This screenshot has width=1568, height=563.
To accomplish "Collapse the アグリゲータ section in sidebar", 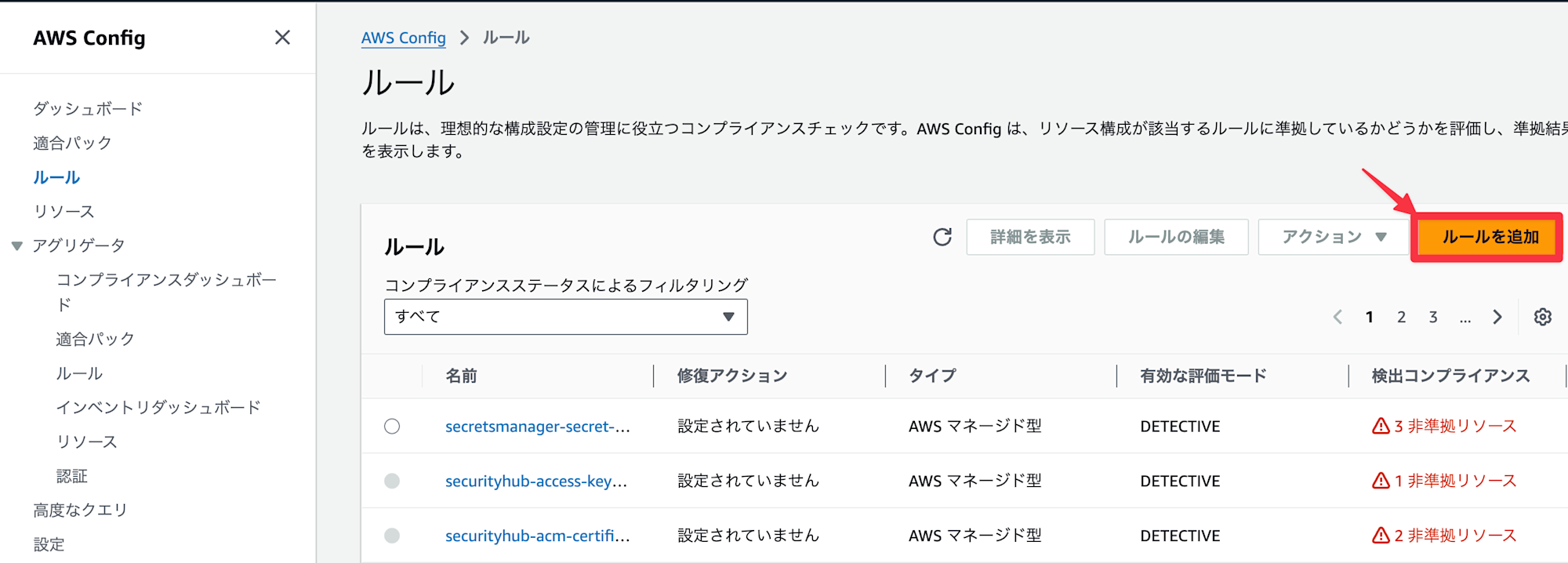I will click(17, 246).
